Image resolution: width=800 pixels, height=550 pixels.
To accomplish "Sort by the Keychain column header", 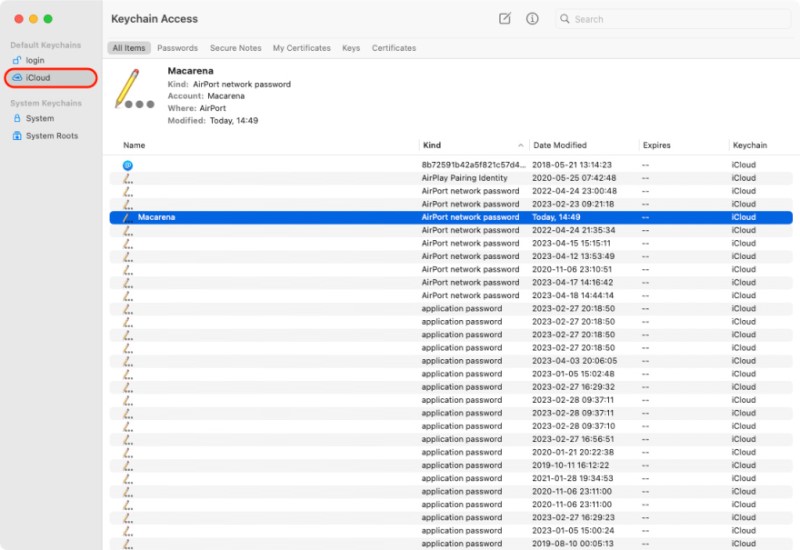I will pos(749,145).
